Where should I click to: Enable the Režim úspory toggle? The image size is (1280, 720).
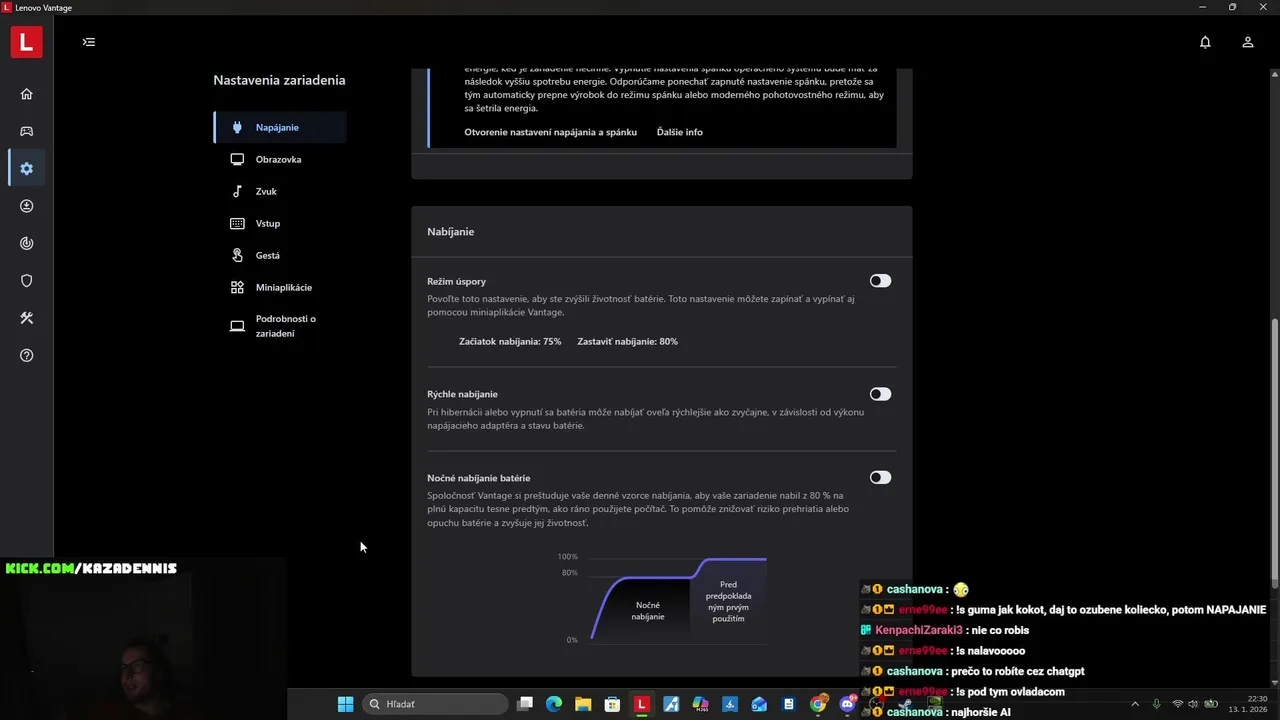(x=880, y=281)
